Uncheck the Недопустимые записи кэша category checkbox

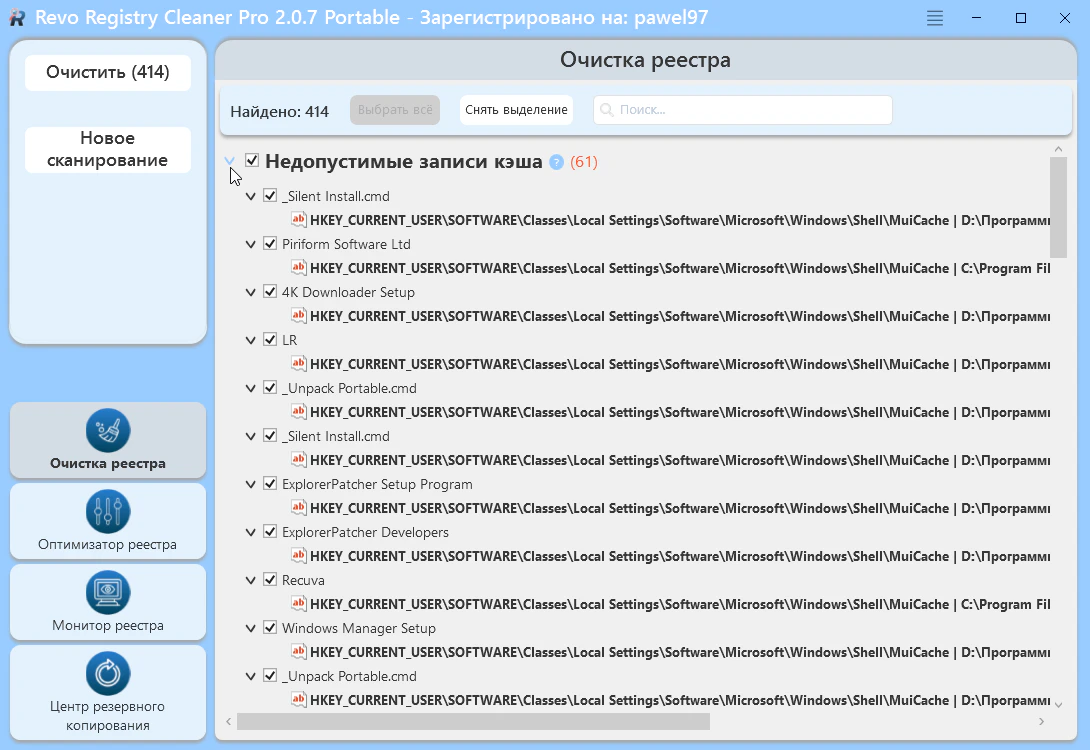click(x=252, y=161)
